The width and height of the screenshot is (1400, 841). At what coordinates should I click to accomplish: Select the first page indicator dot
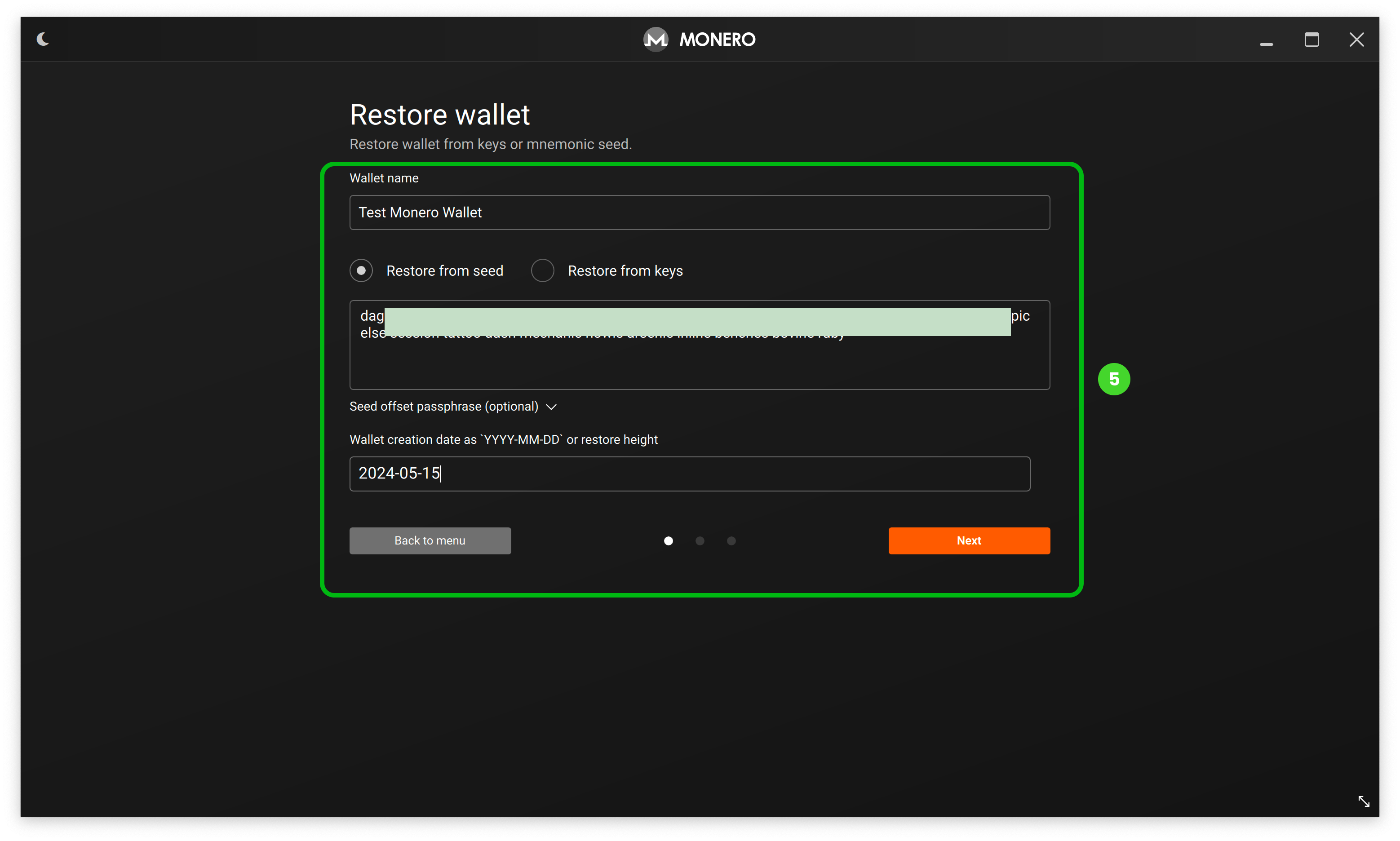pos(668,540)
